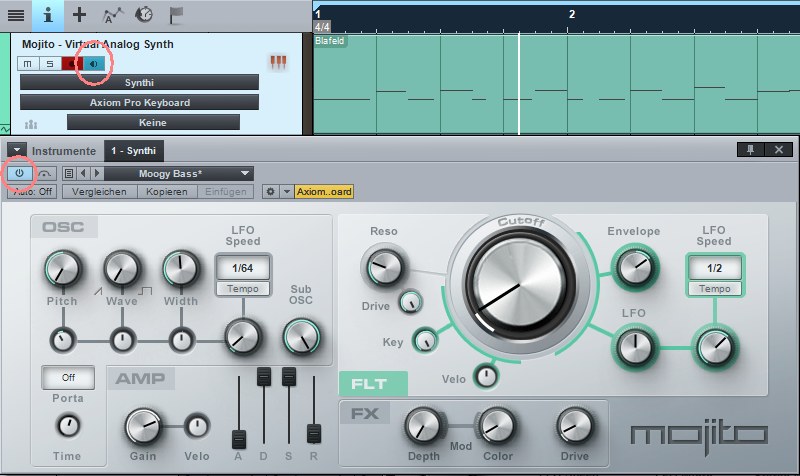
Task: Toggle the OSC LFO Tempo button
Action: pos(243,289)
